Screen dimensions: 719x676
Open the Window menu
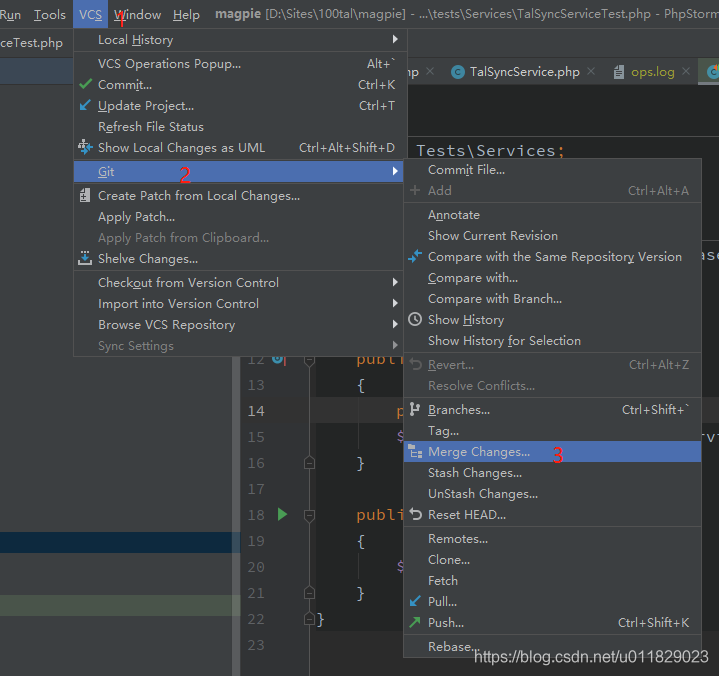tap(138, 15)
